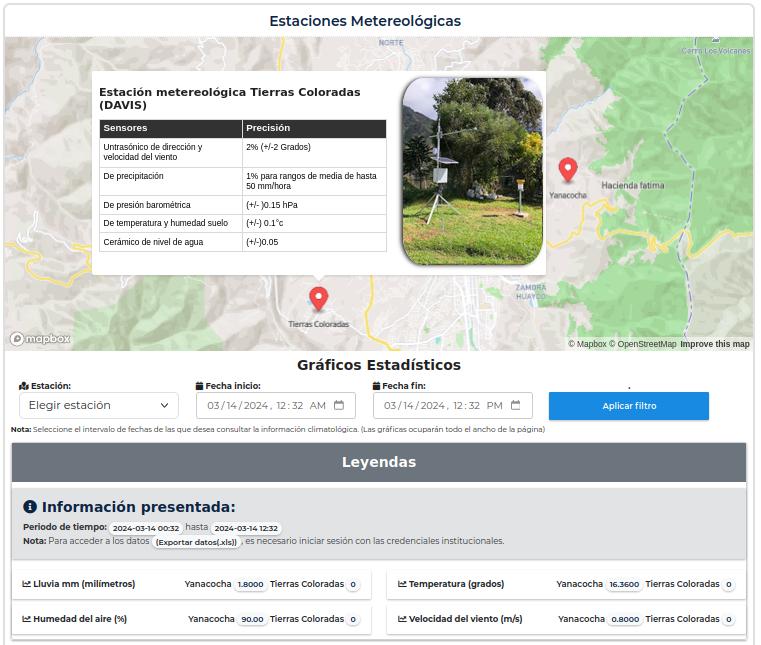Open the © OpenStreetMap attribution link

(643, 344)
